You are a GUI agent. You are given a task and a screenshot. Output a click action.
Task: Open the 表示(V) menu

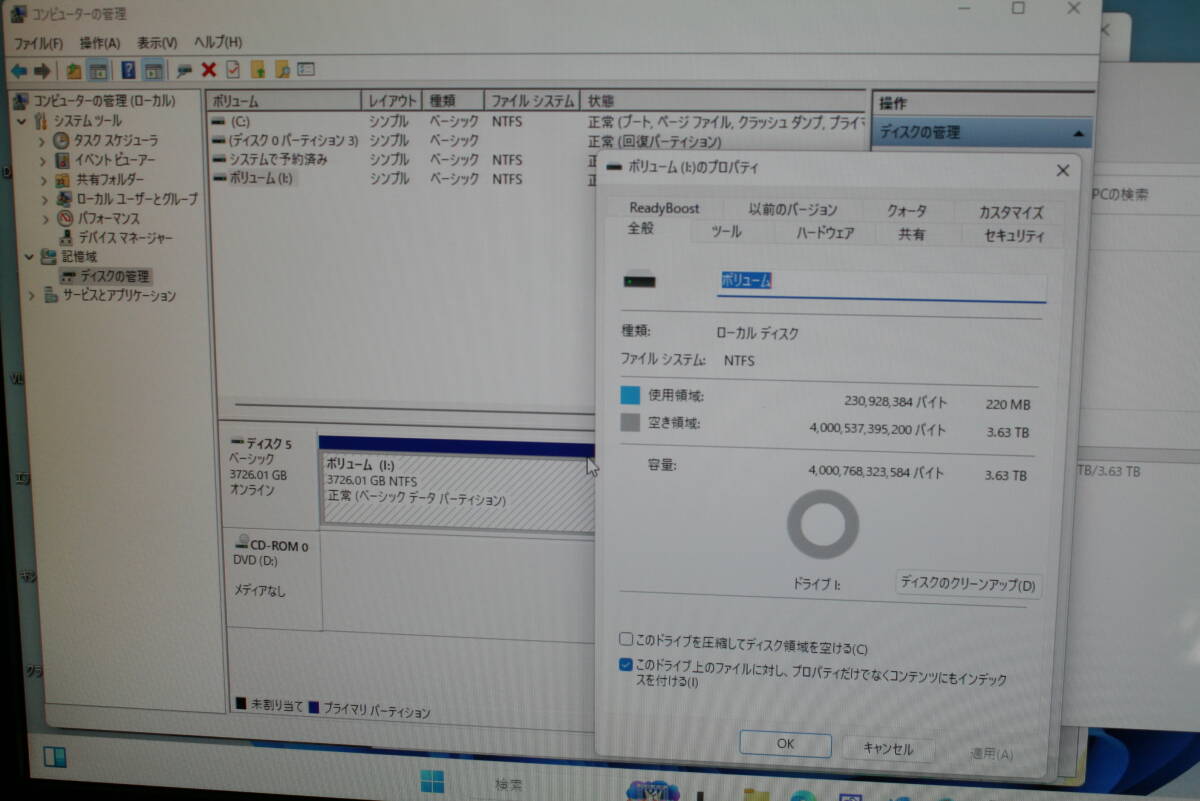click(x=157, y=43)
